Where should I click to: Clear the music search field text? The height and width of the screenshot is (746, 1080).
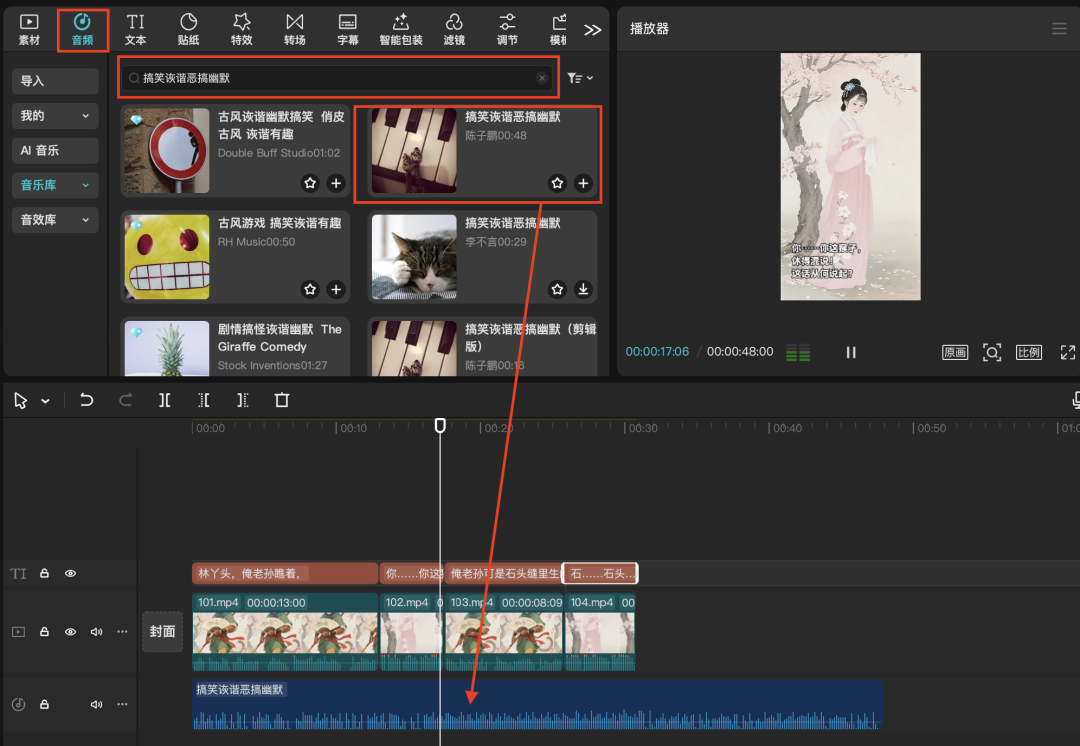click(x=542, y=78)
